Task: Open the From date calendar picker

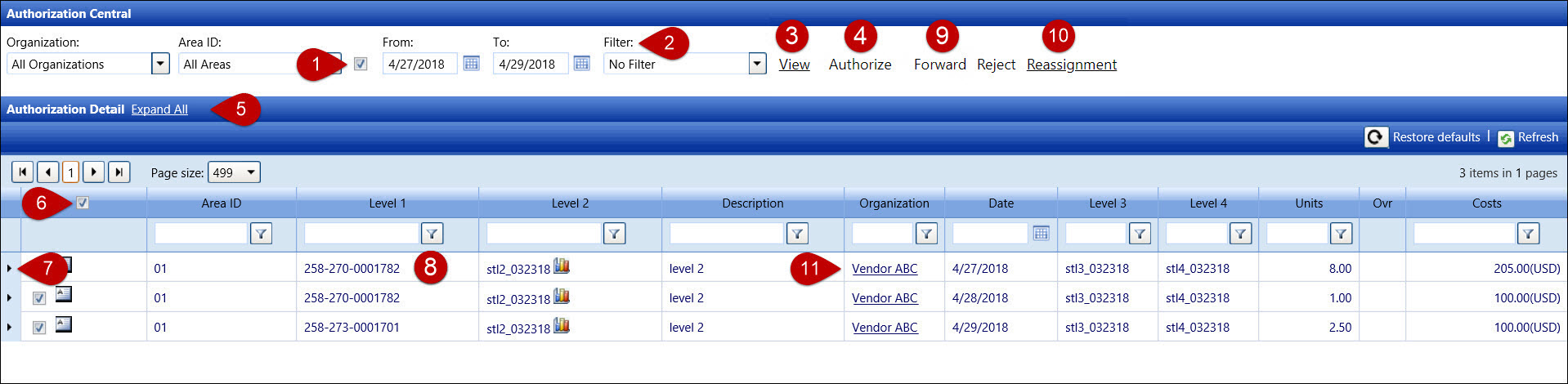Action: point(471,64)
